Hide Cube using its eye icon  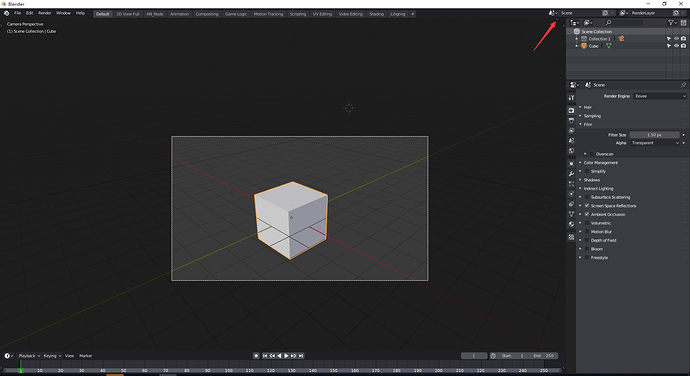tap(676, 46)
